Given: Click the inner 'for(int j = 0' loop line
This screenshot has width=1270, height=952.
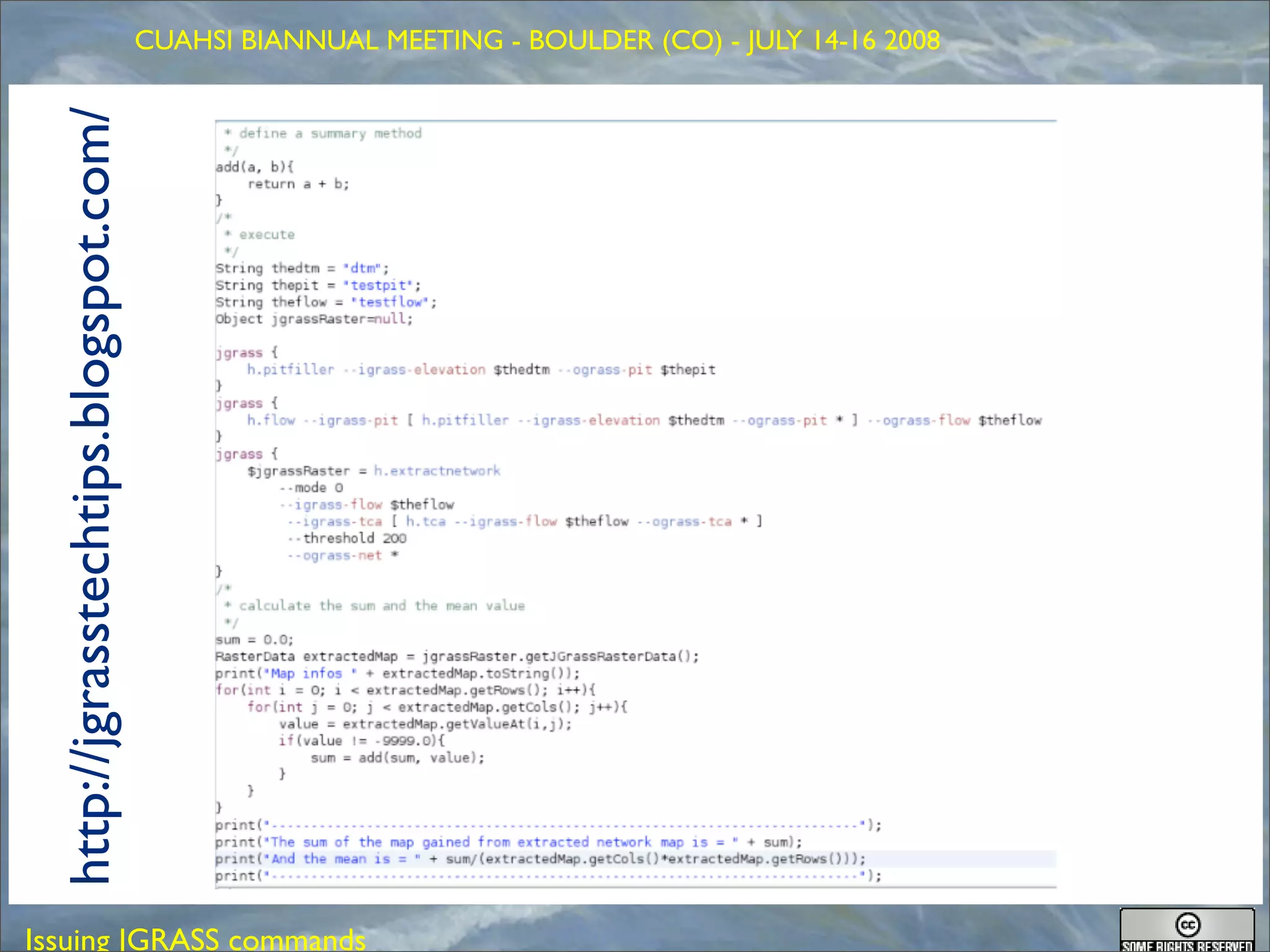Looking at the screenshot, I should coord(437,707).
